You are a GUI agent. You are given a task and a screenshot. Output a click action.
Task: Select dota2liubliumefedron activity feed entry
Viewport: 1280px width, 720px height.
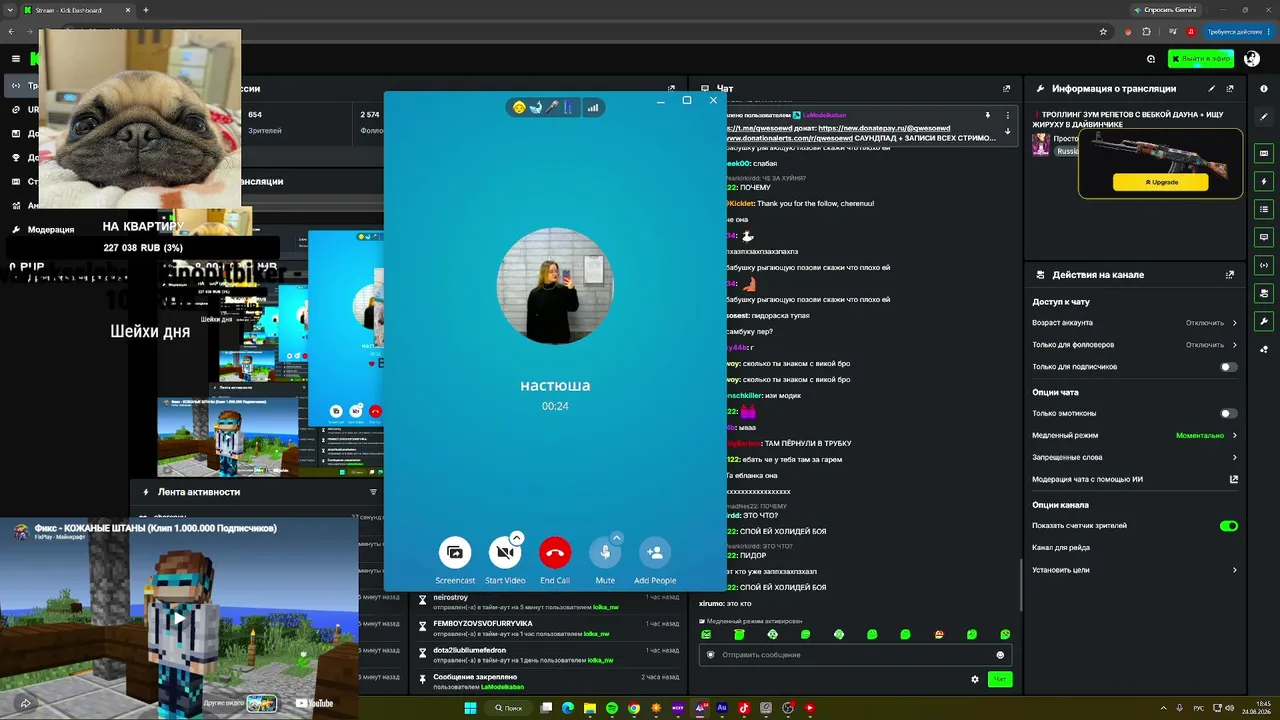pos(550,655)
